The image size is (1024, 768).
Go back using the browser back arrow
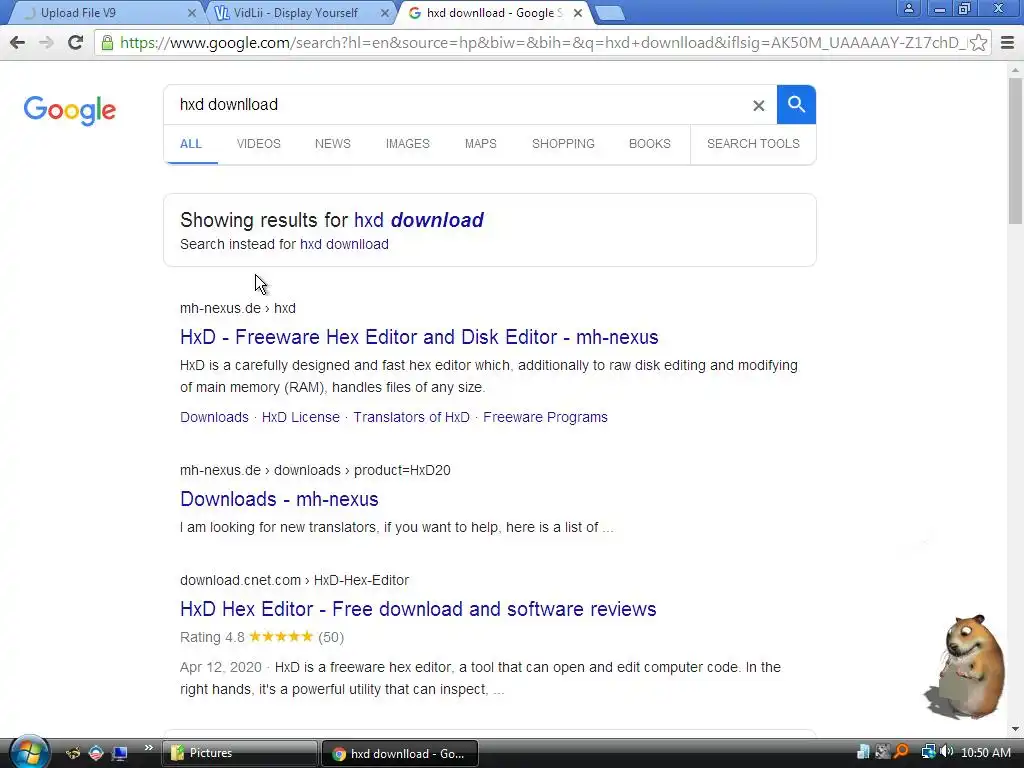coord(18,42)
